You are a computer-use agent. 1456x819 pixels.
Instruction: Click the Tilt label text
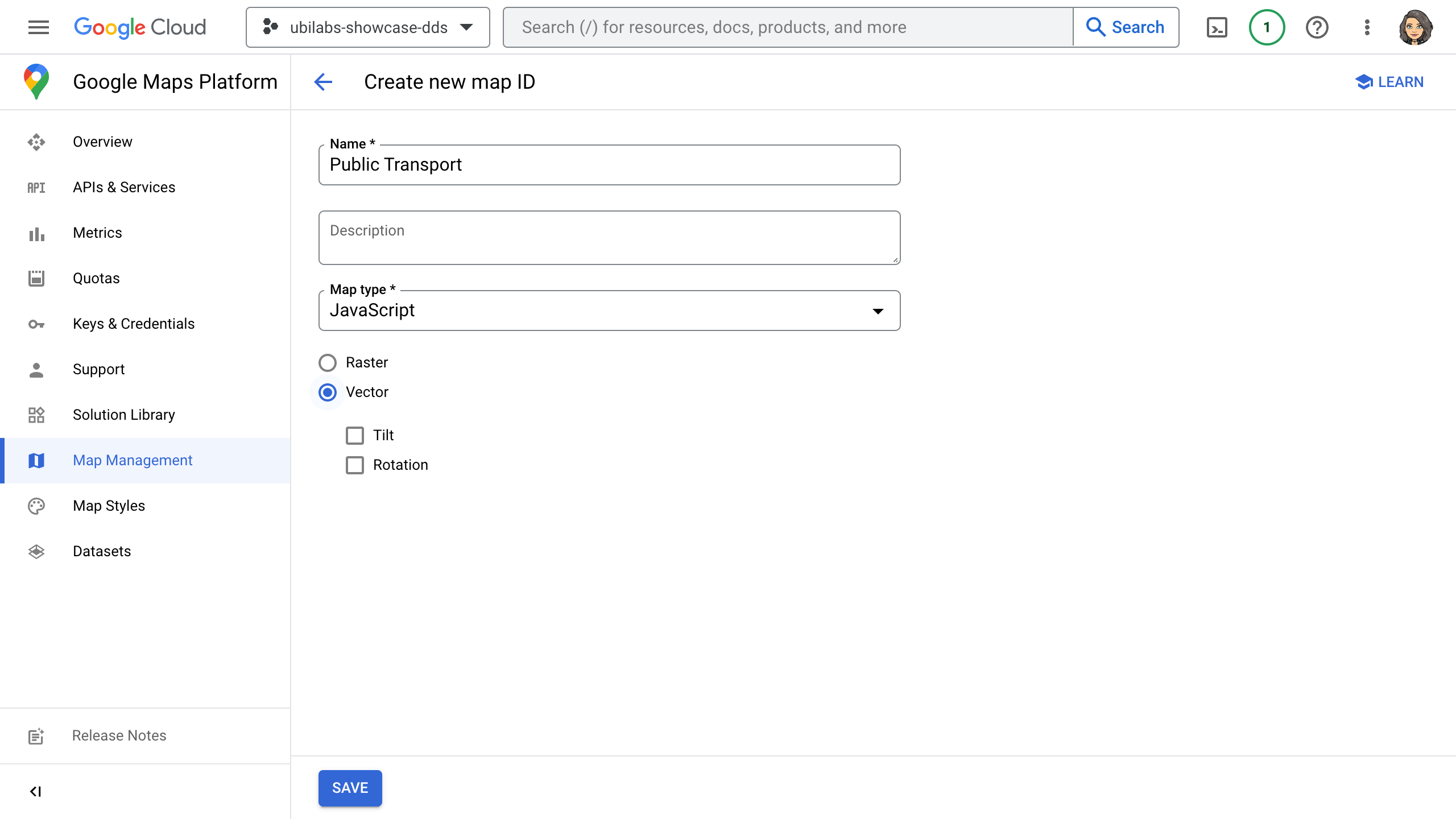(x=383, y=435)
